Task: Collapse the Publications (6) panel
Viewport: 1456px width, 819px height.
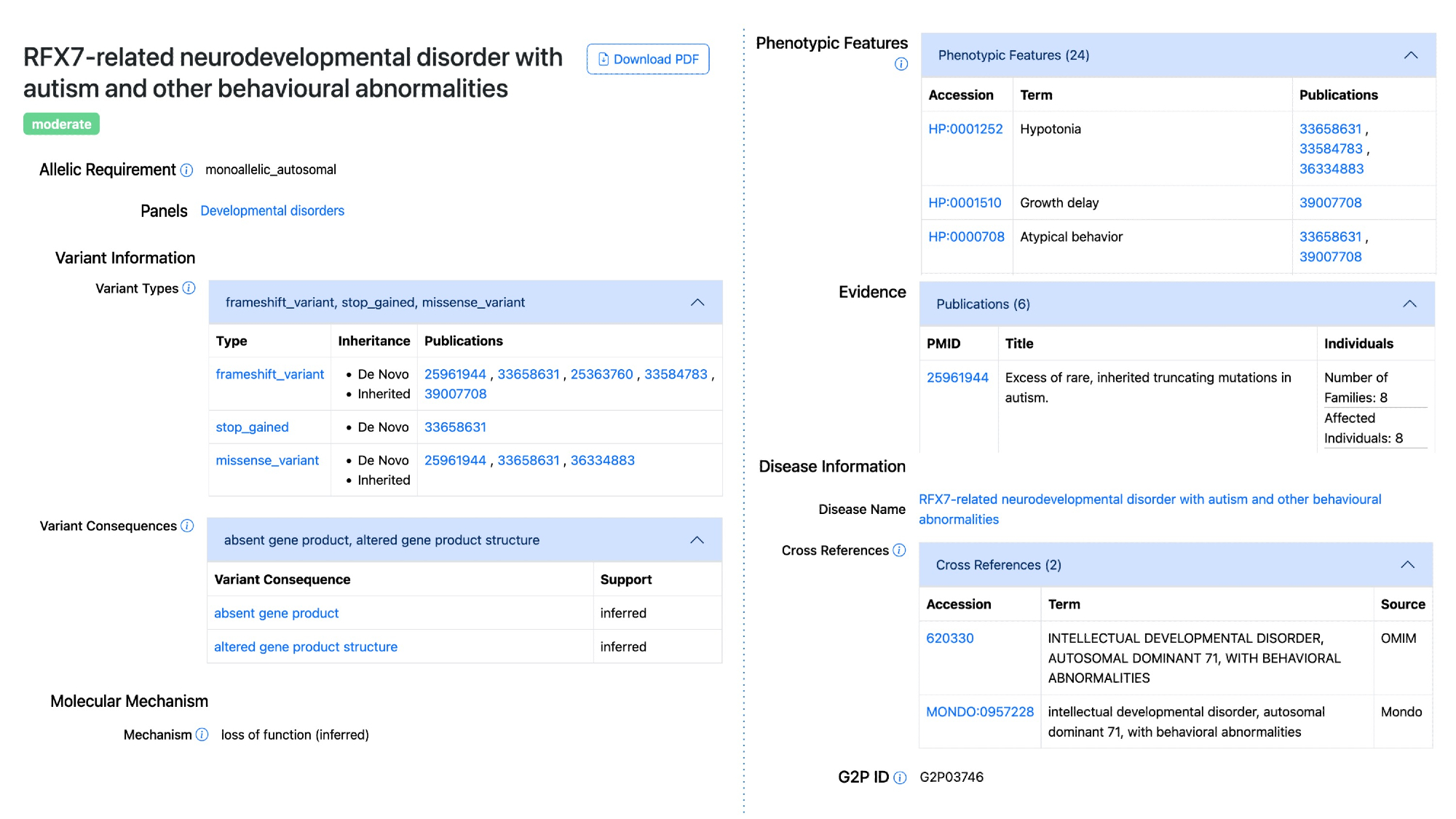Action: 1409,304
